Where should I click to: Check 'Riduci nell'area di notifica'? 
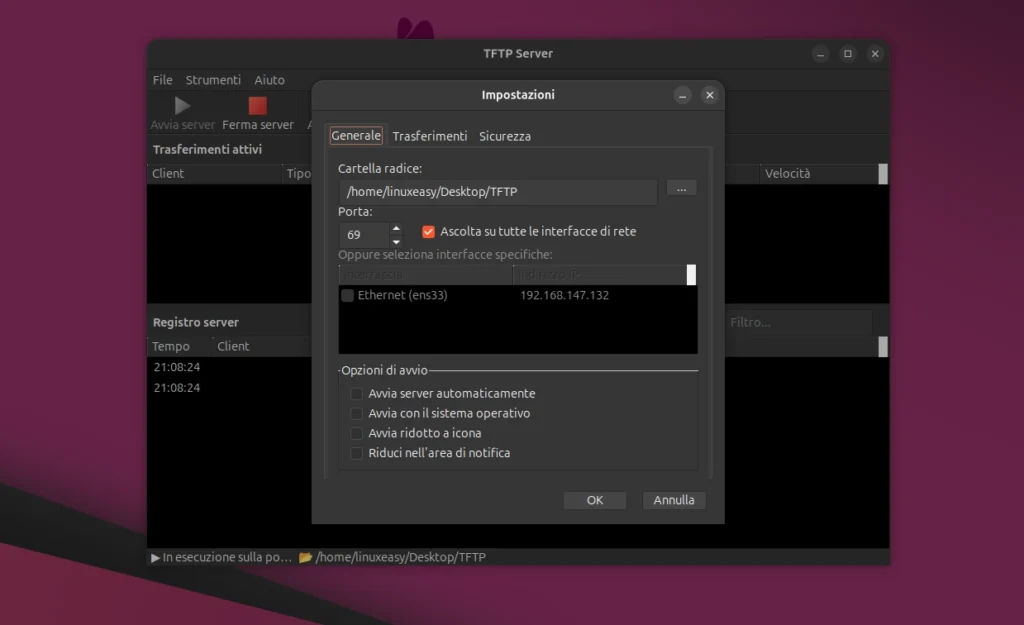coord(356,453)
